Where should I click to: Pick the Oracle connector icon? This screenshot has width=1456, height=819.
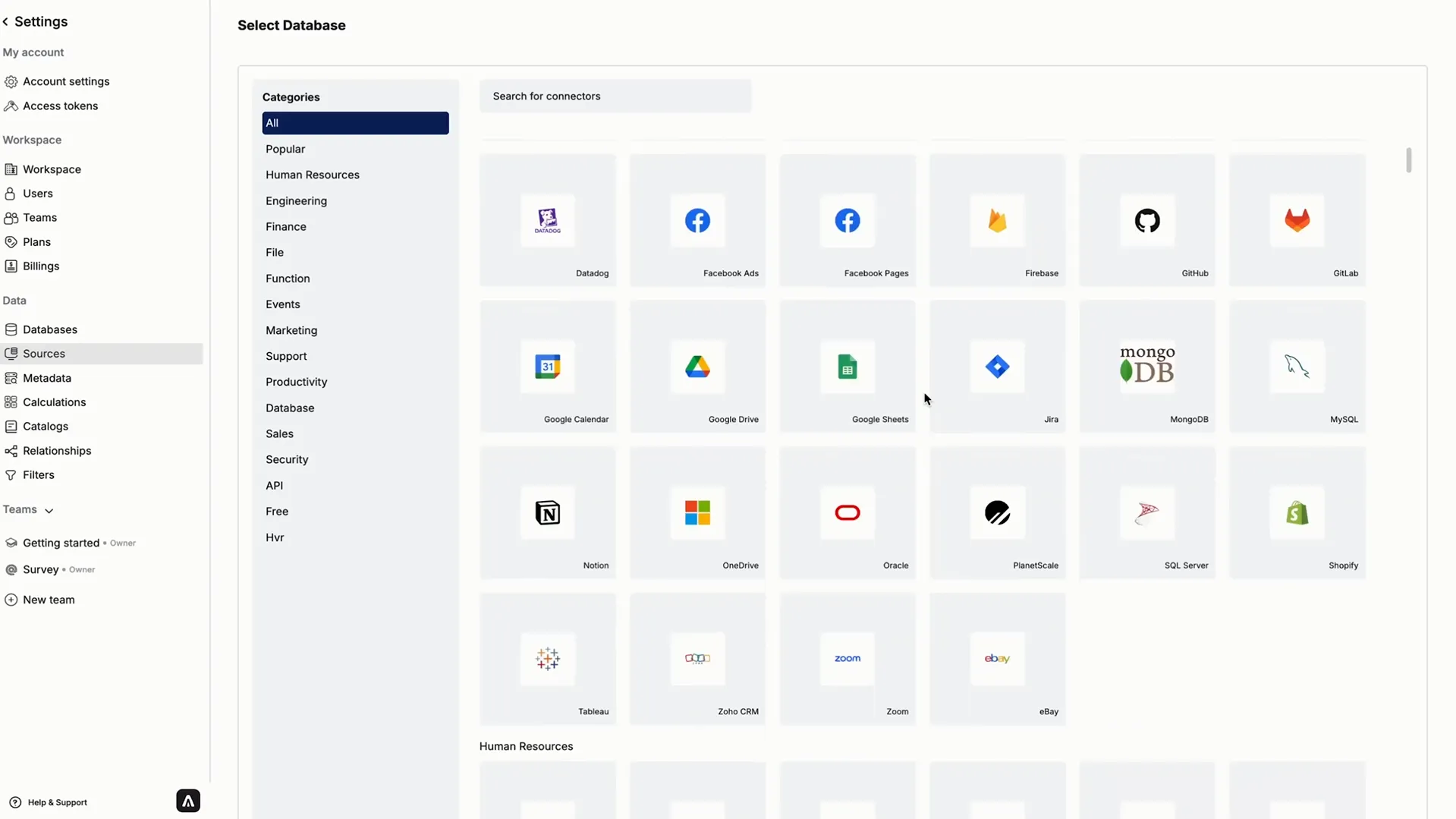[x=847, y=513]
